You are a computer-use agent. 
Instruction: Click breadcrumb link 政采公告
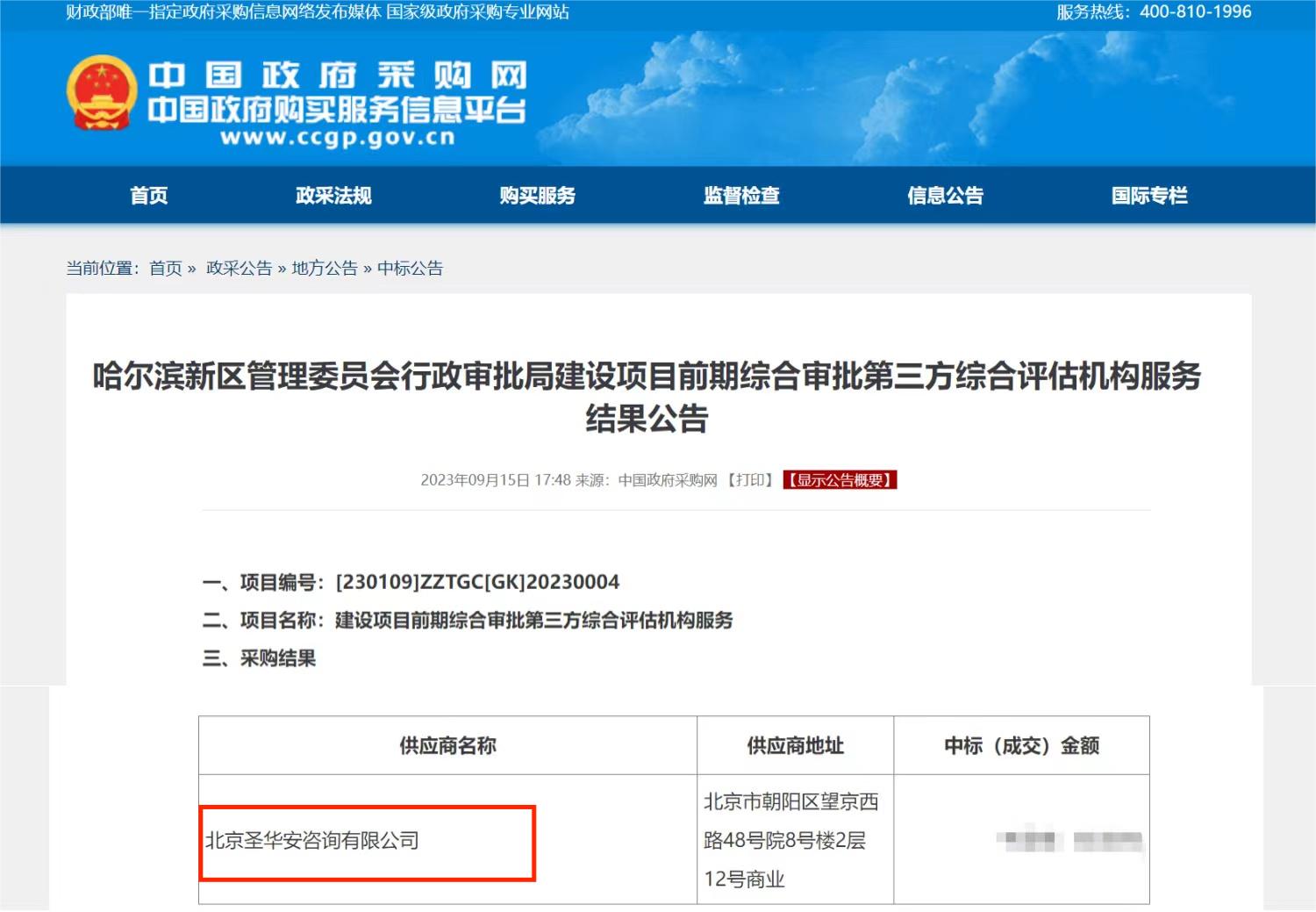[239, 269]
